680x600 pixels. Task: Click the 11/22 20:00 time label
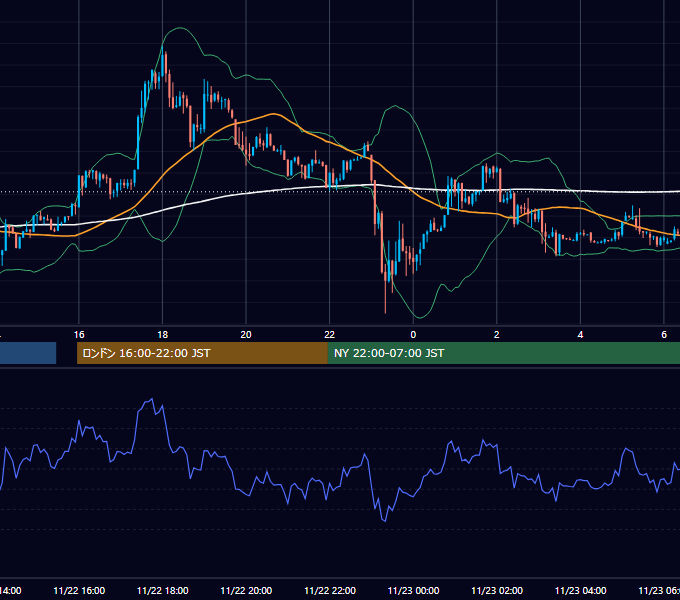(246, 590)
